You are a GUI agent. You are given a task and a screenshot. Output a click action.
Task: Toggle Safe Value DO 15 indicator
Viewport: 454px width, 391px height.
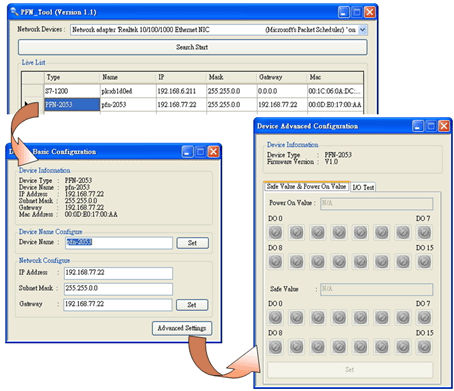[424, 347]
